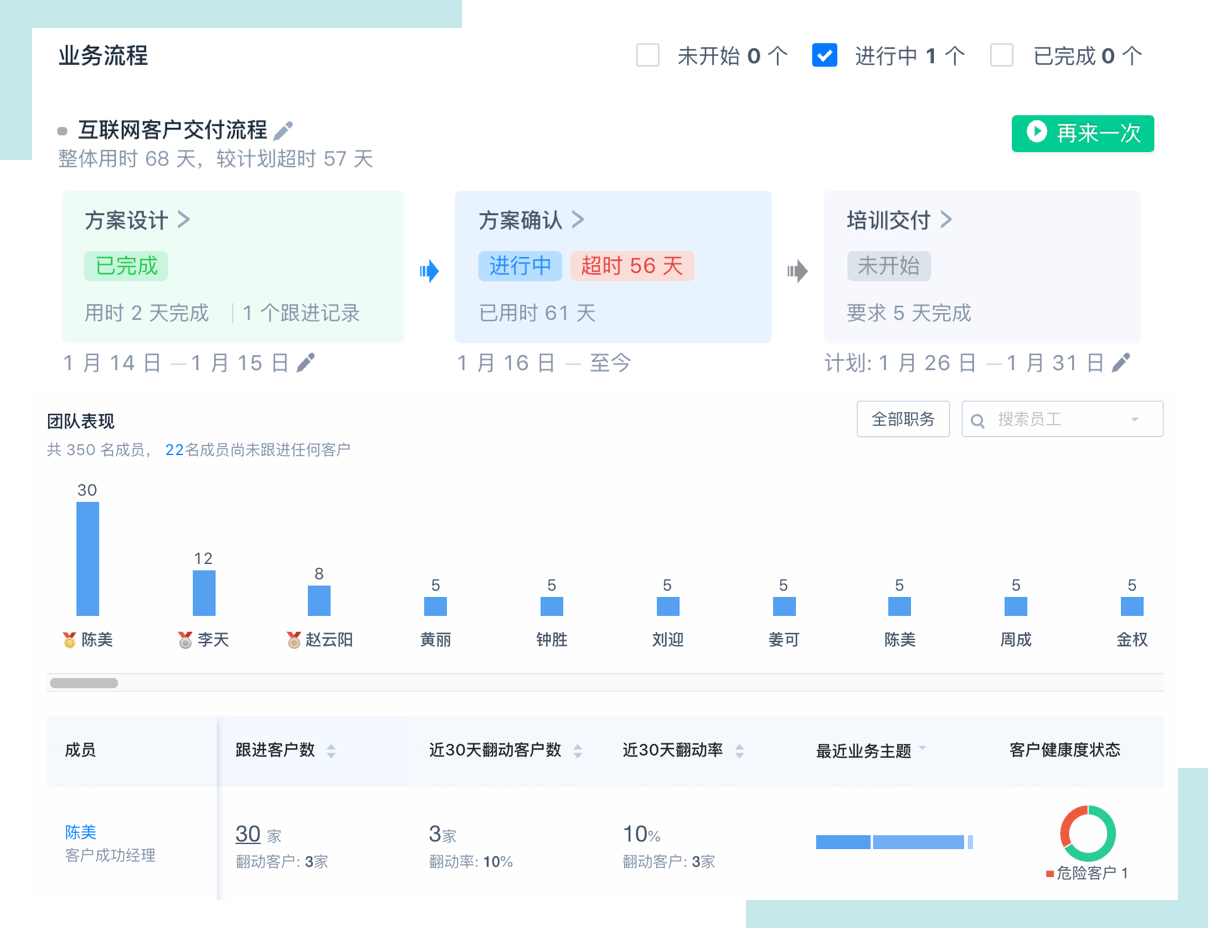This screenshot has height=928, width=1208.
Task: Sort by 近30天翻动率 column arrows
Action: (x=739, y=751)
